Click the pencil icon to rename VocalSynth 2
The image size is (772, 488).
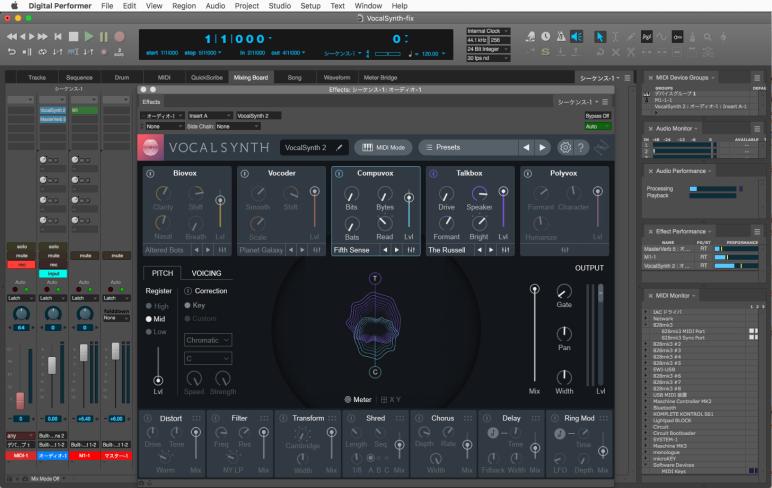(339, 147)
